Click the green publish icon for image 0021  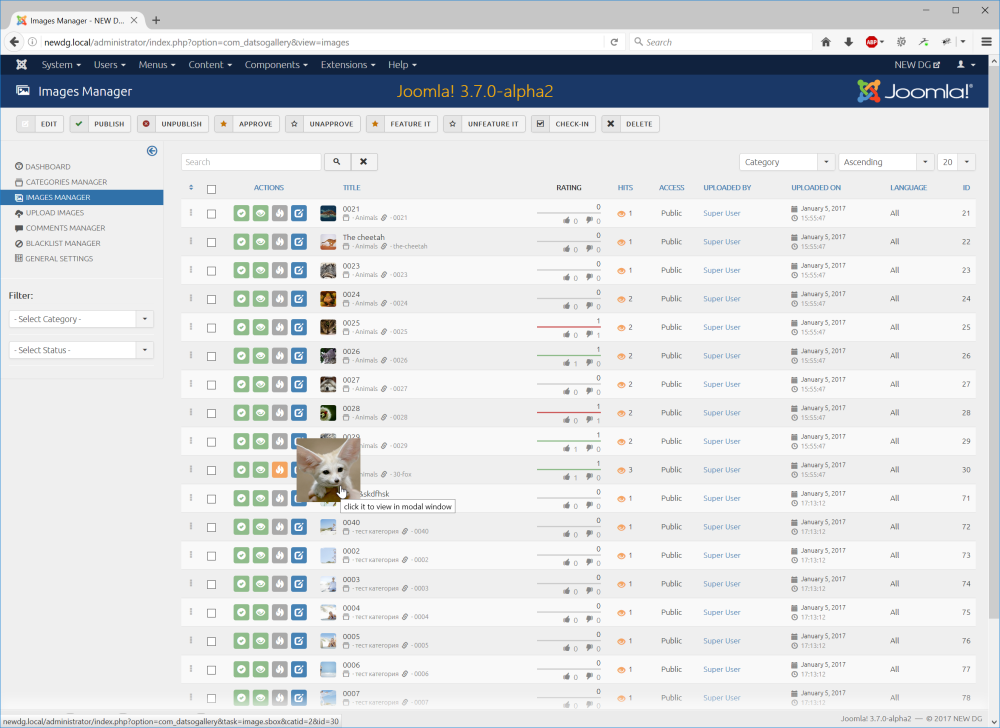pyautogui.click(x=241, y=214)
